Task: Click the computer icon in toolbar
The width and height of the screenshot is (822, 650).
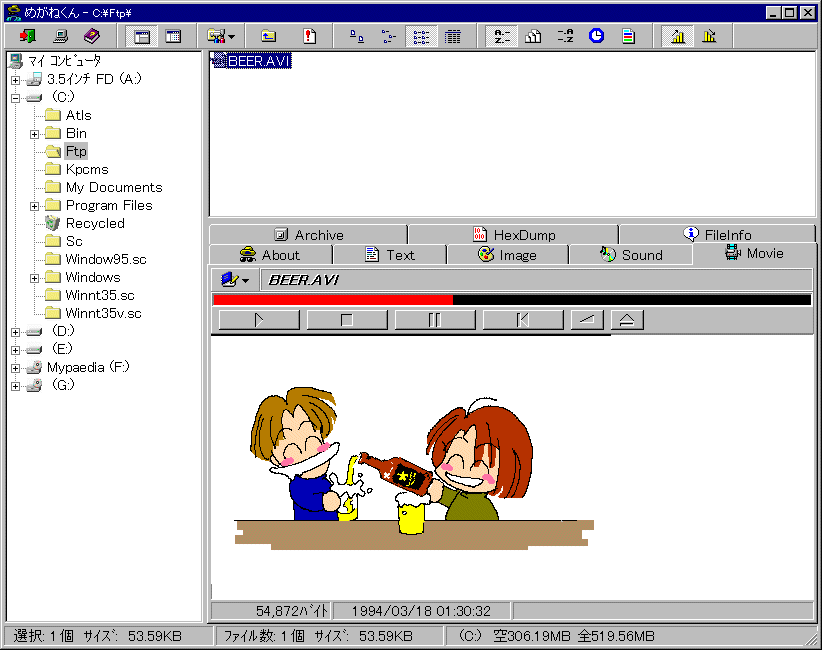Action: 60,36
